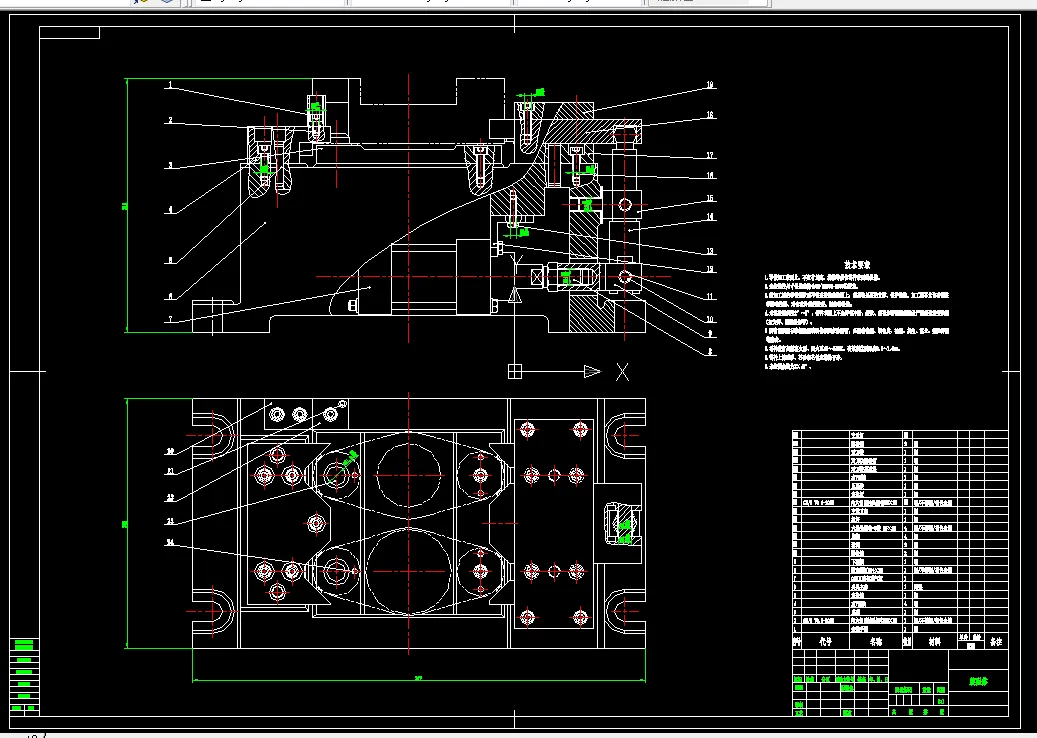Viewport: 1037px width, 738px height.
Task: Click part balloon number 2 label
Action: (x=170, y=120)
